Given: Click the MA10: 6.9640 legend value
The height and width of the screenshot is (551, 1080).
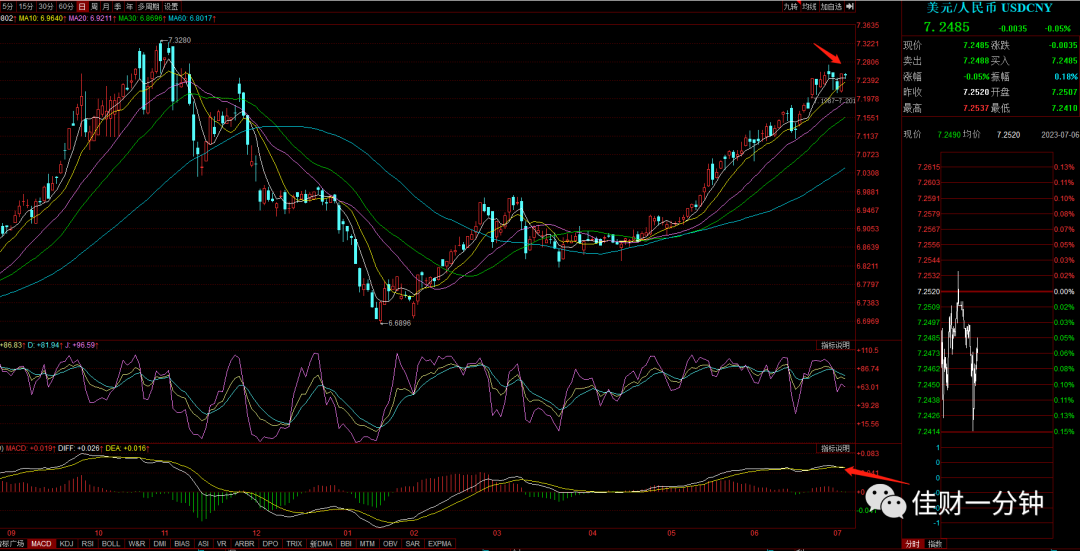Looking at the screenshot, I should (x=41, y=18).
